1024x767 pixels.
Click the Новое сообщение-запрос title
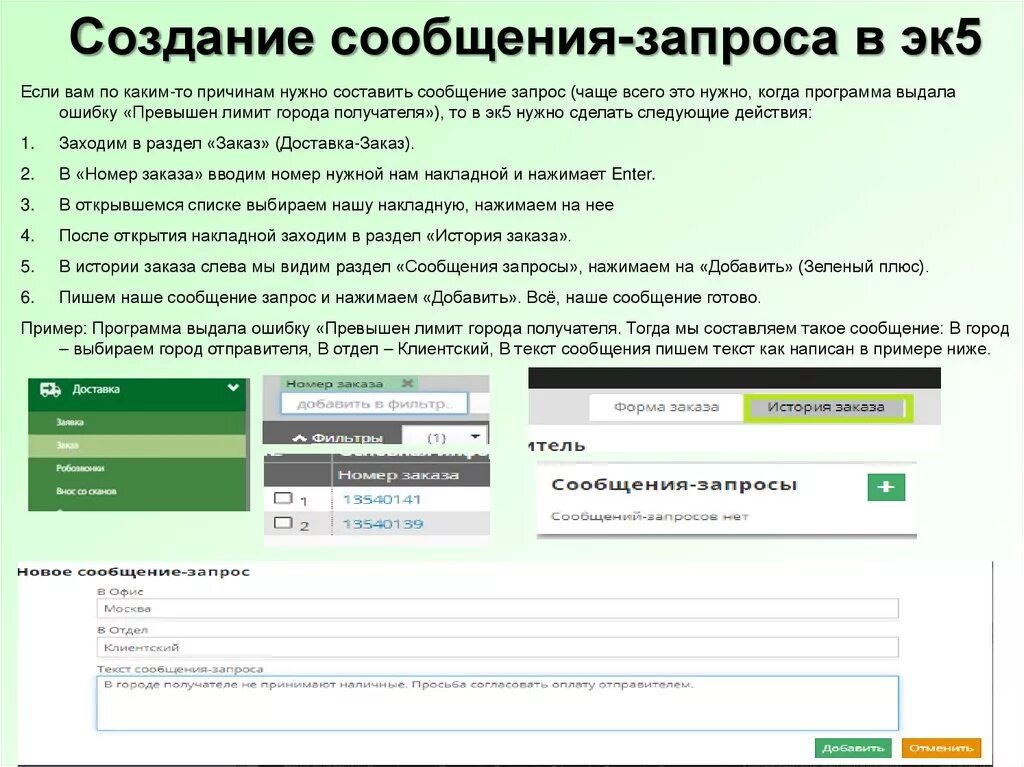(133, 572)
